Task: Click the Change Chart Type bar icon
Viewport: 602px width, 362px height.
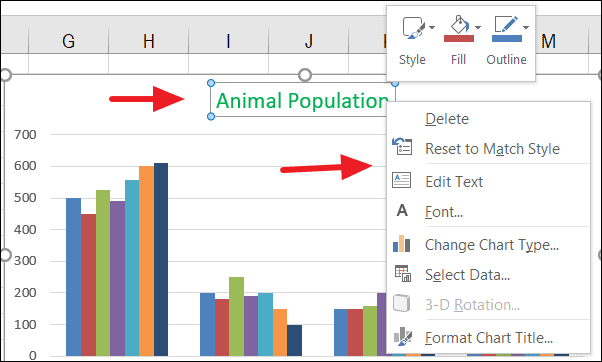Action: (402, 244)
